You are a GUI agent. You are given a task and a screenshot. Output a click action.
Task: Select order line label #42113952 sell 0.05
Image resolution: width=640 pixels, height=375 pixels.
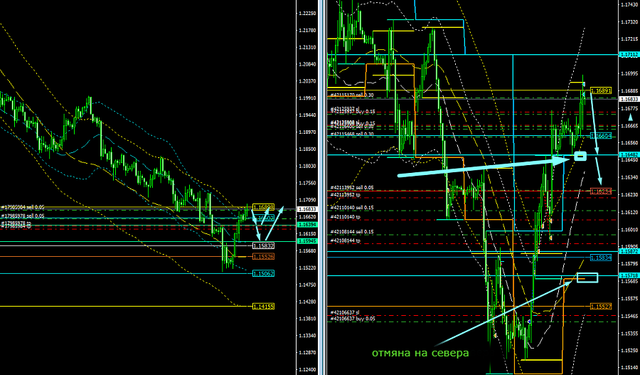(x=352, y=188)
